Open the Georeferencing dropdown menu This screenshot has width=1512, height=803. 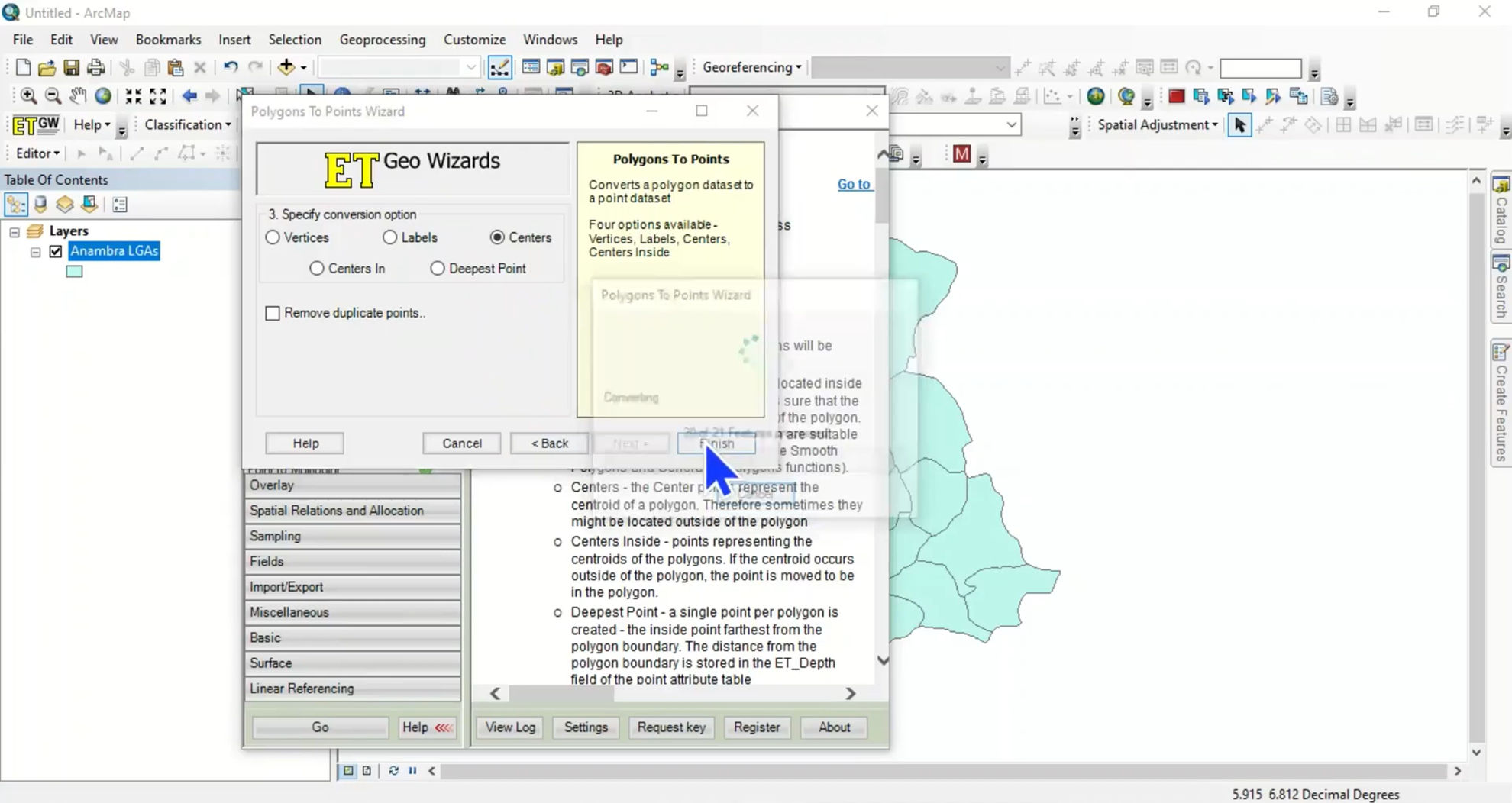(752, 67)
